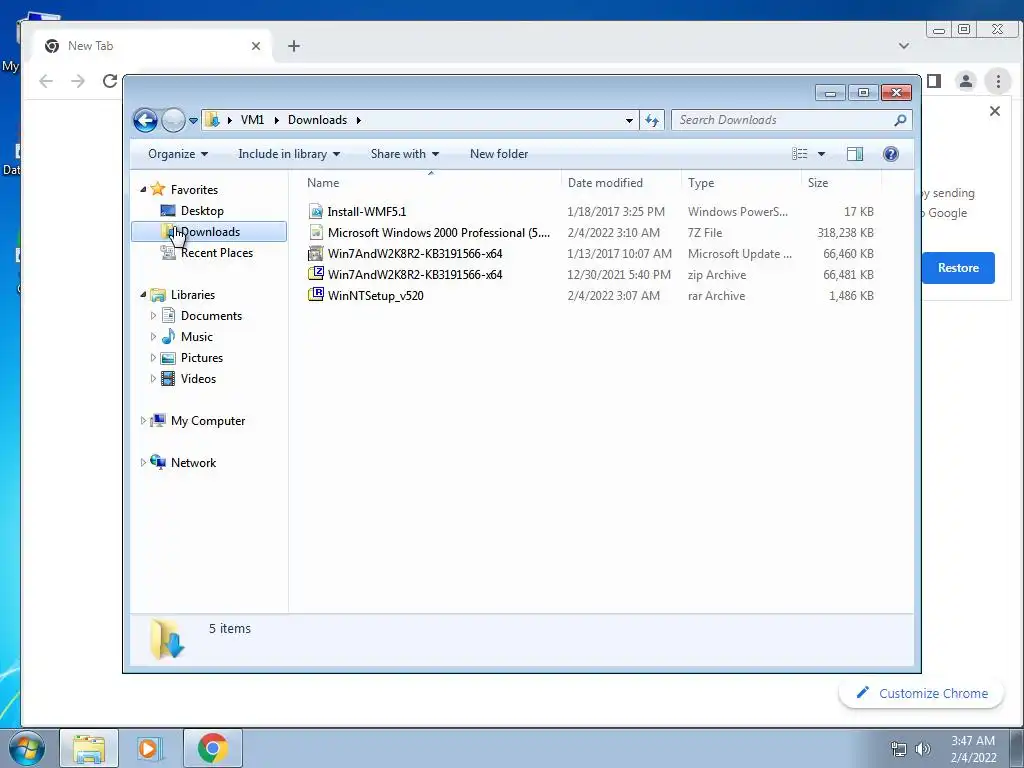Open the Share with menu

(x=404, y=154)
